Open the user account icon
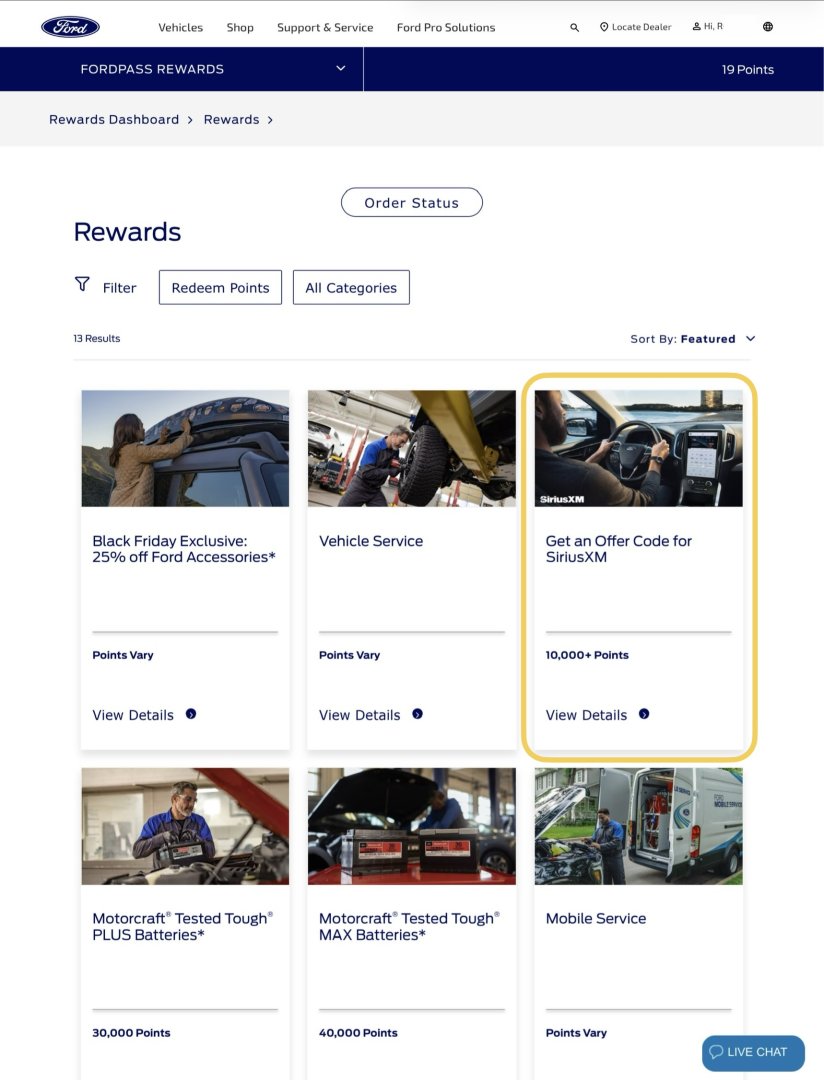Viewport: 824px width, 1080px height. [697, 26]
